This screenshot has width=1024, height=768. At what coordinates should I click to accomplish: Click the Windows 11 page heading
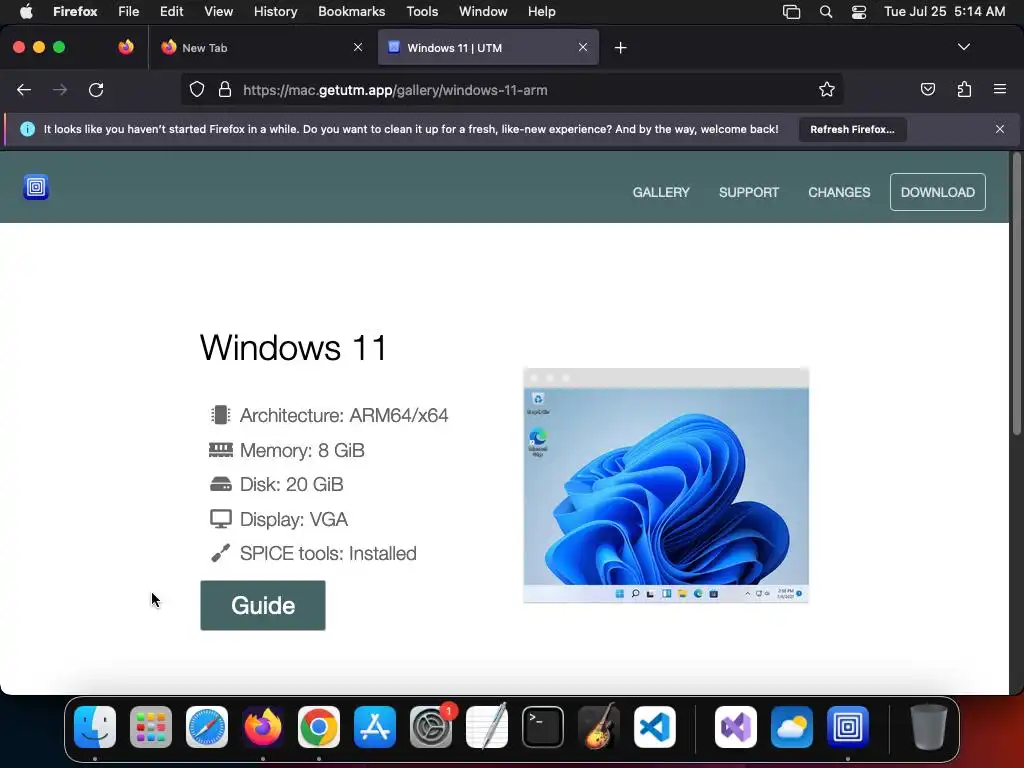(293, 347)
